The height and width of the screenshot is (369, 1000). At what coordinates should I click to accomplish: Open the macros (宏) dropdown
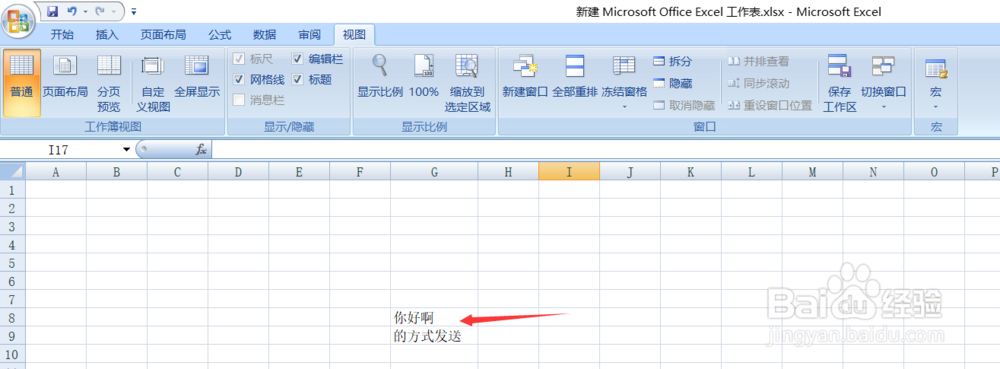[936, 83]
